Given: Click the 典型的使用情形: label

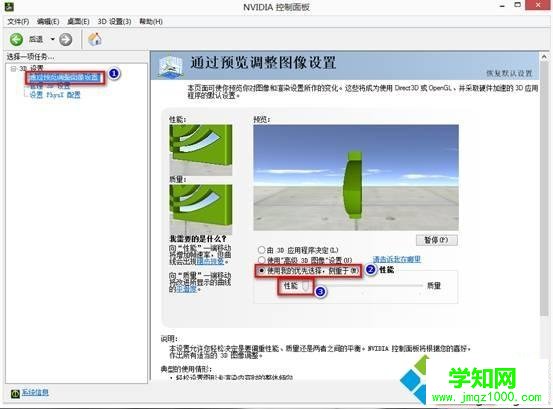Looking at the screenshot, I should (186, 369).
